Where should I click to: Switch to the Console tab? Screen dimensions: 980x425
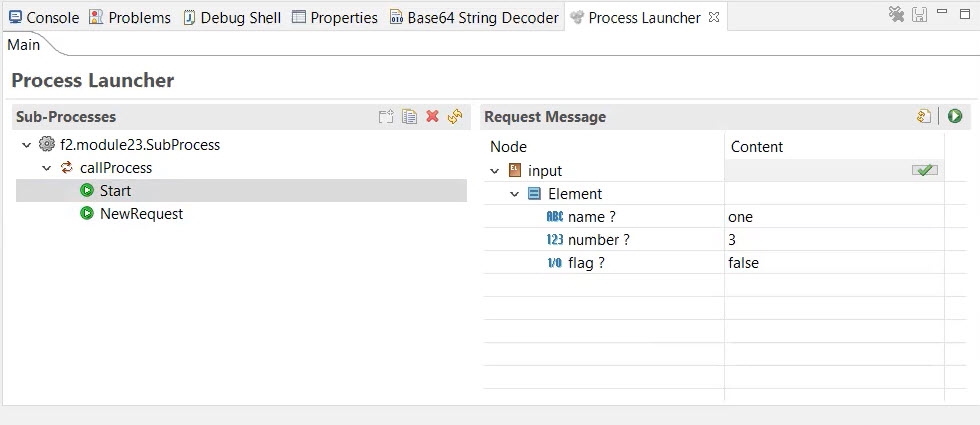pyautogui.click(x=43, y=18)
